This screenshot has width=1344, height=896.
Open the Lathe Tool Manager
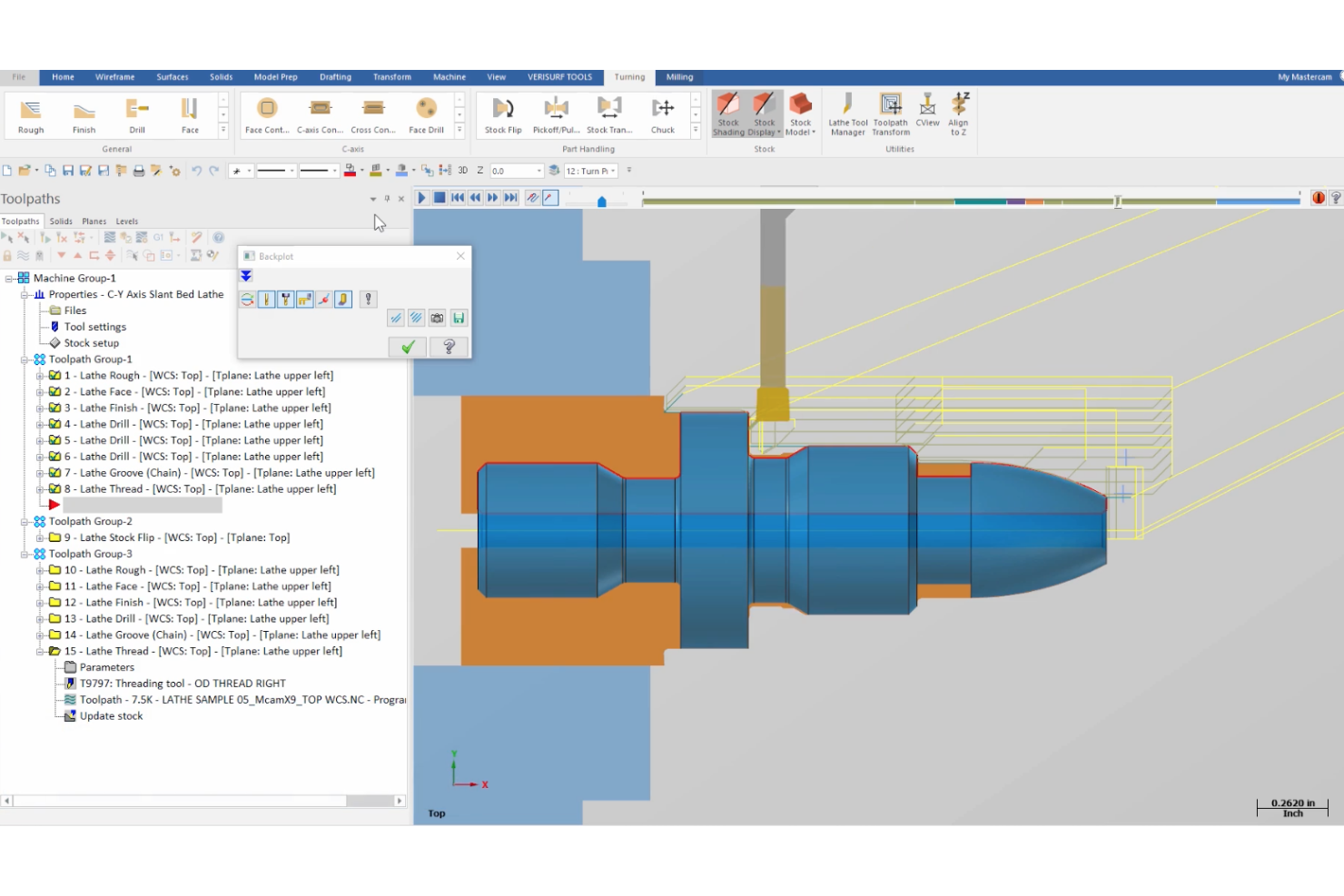848,115
